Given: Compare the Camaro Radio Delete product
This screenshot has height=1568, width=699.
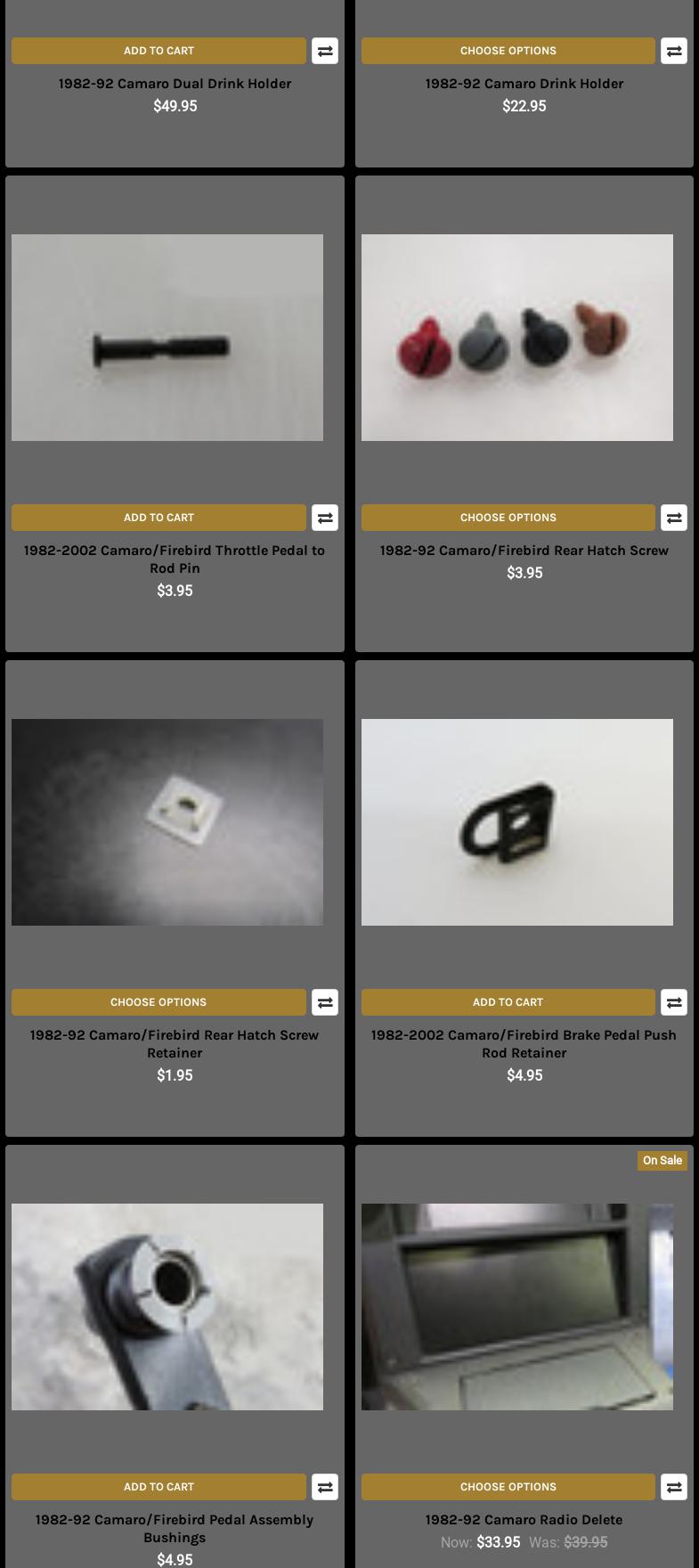Looking at the screenshot, I should pos(674,1487).
